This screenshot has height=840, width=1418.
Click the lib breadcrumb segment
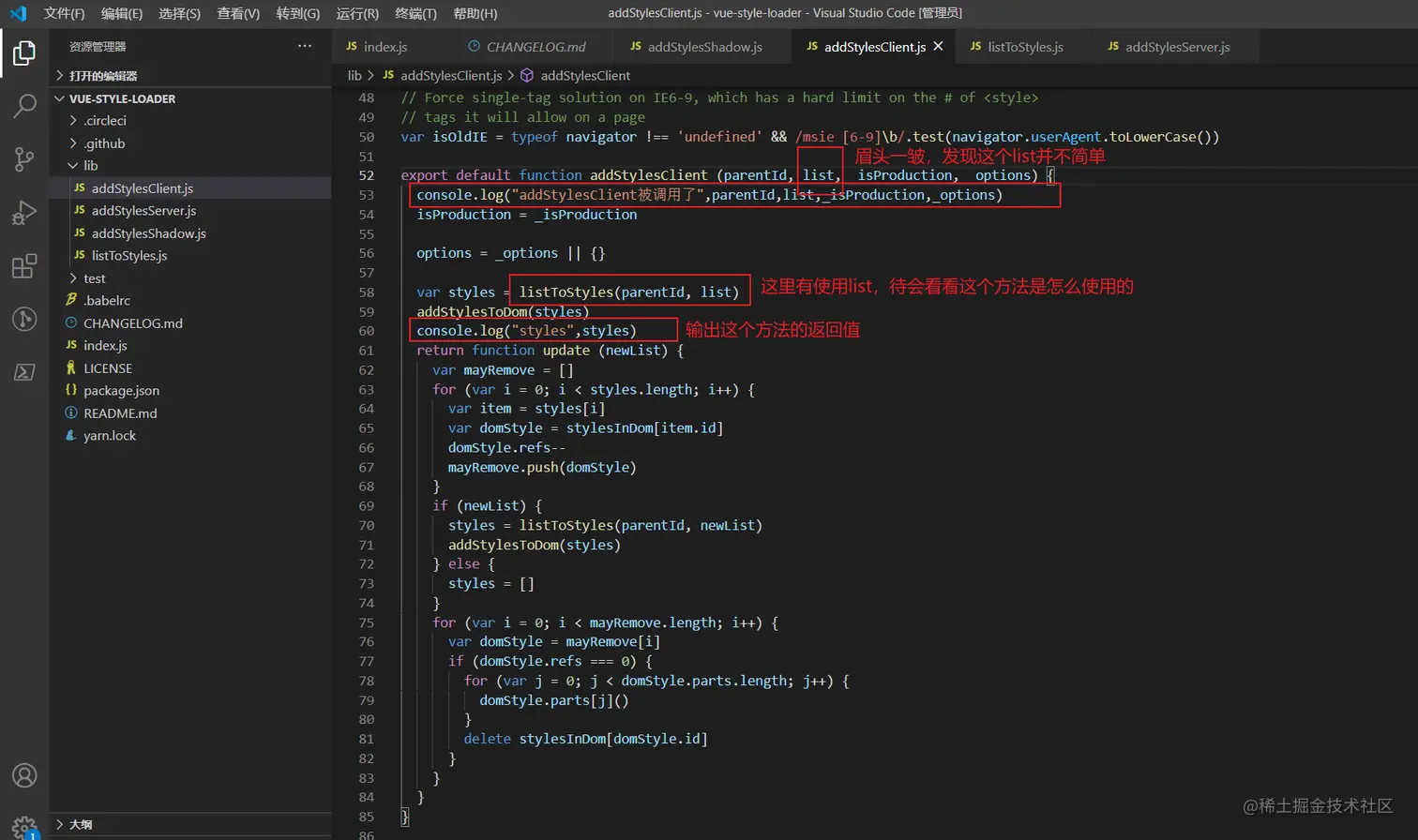(354, 75)
